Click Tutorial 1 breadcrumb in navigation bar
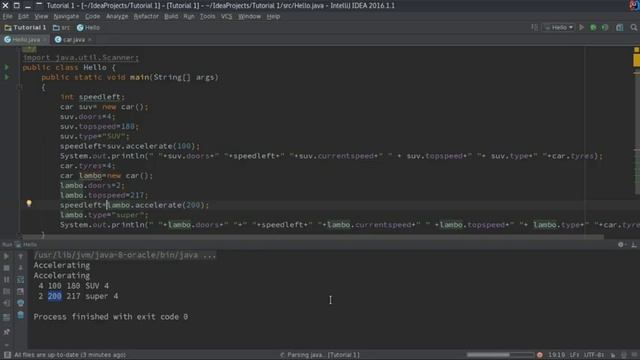 coord(25,27)
